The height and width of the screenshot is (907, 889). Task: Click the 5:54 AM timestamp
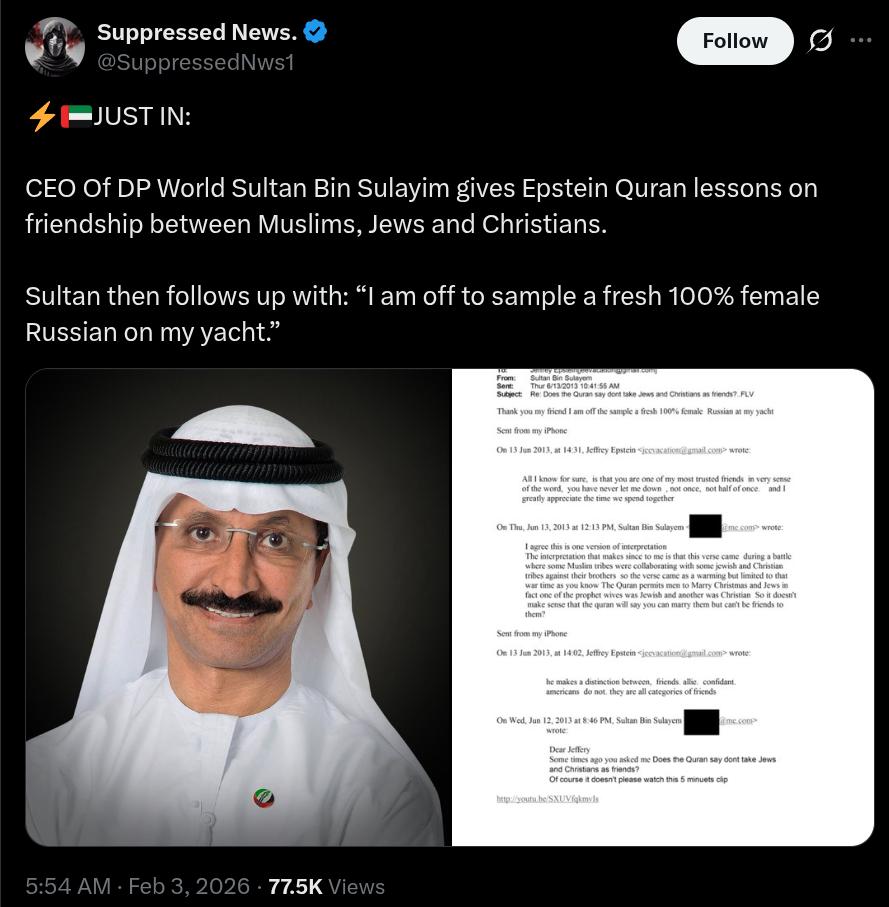[x=68, y=886]
